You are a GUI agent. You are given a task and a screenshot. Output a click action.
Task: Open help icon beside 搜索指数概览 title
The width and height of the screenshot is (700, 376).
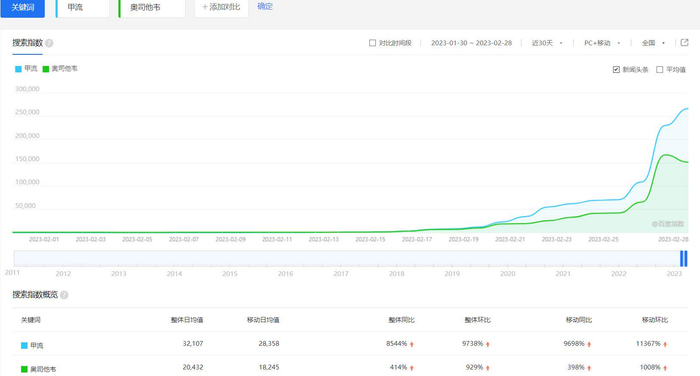click(64, 295)
